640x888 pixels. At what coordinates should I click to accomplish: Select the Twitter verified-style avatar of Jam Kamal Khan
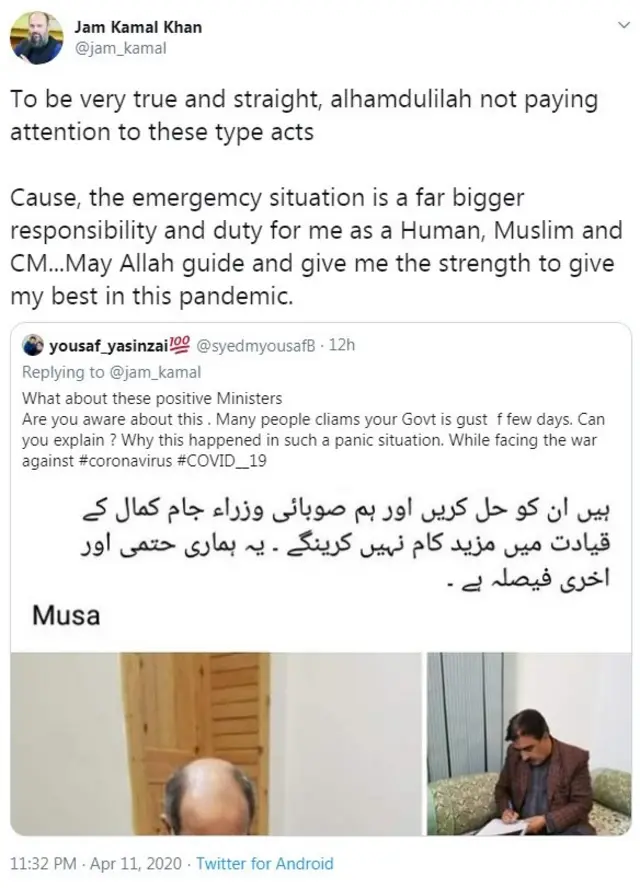click(x=36, y=36)
